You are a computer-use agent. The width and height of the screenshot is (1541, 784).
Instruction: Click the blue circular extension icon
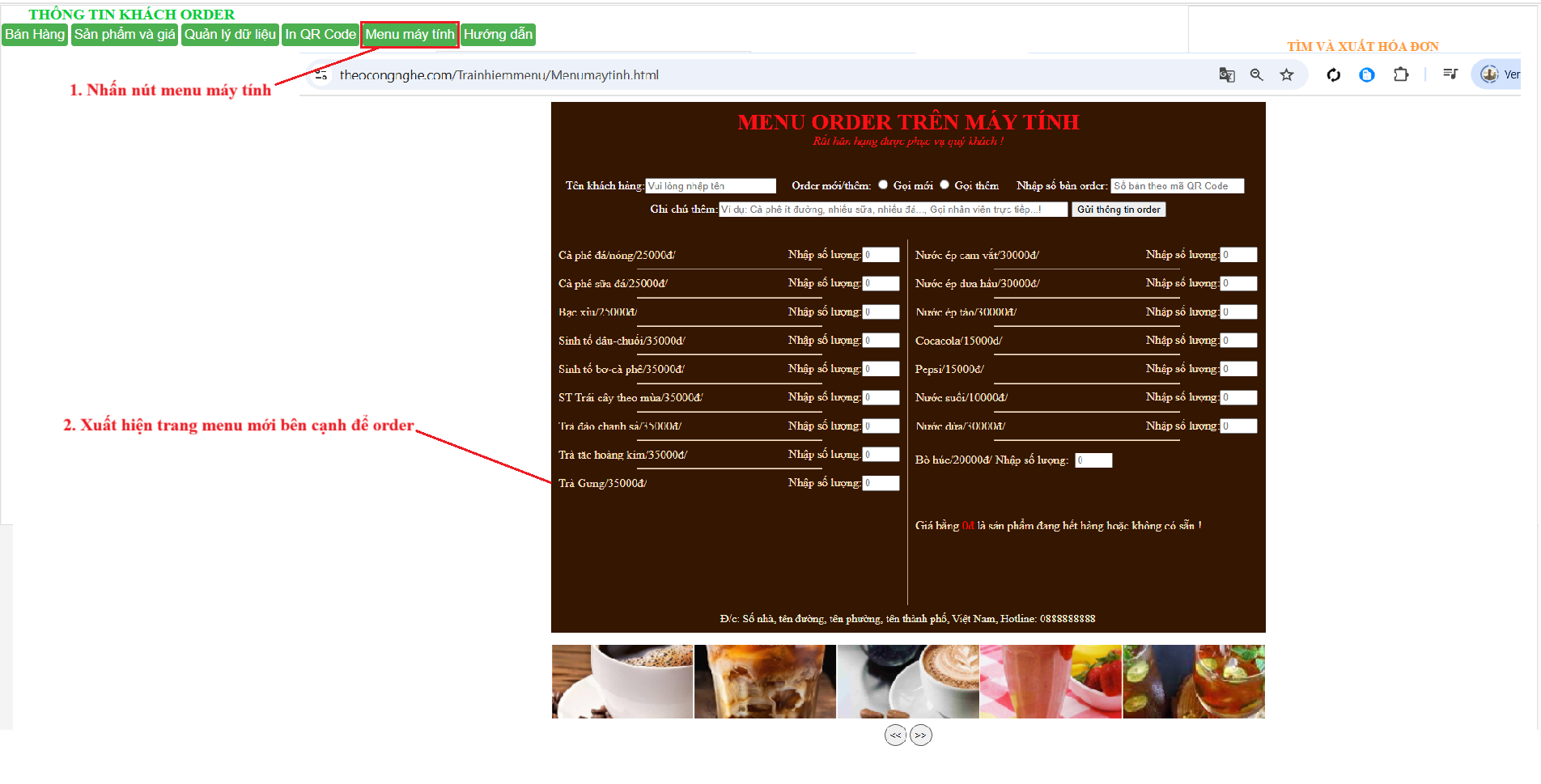click(1366, 75)
